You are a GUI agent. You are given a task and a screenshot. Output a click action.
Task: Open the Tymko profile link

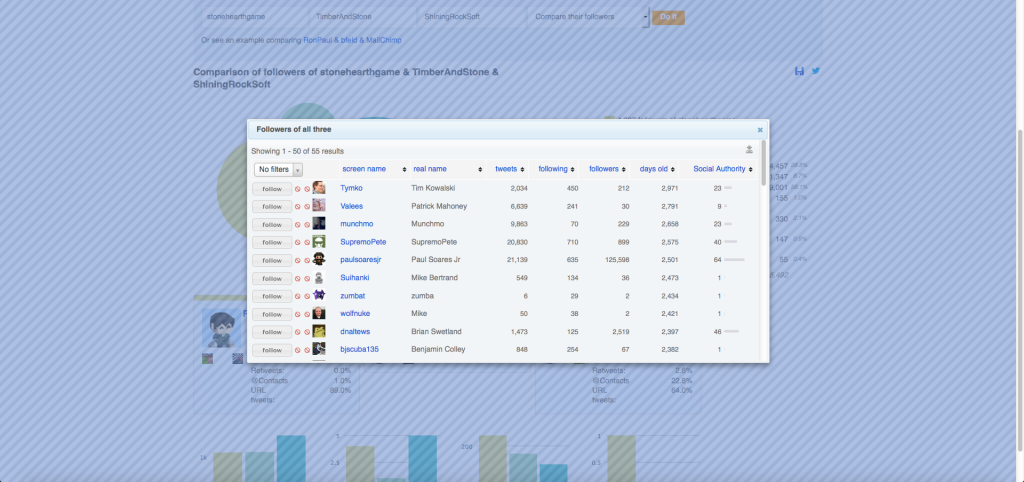pos(351,188)
